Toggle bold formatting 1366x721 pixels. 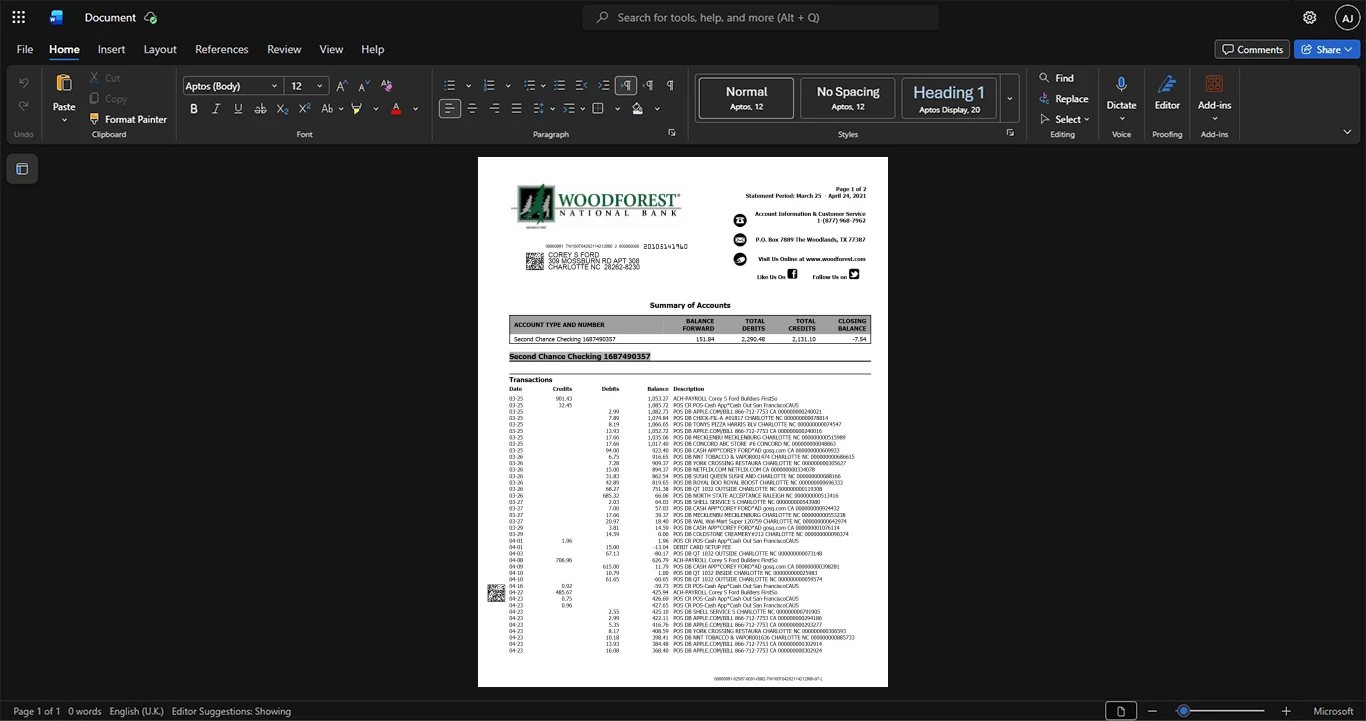coord(194,108)
